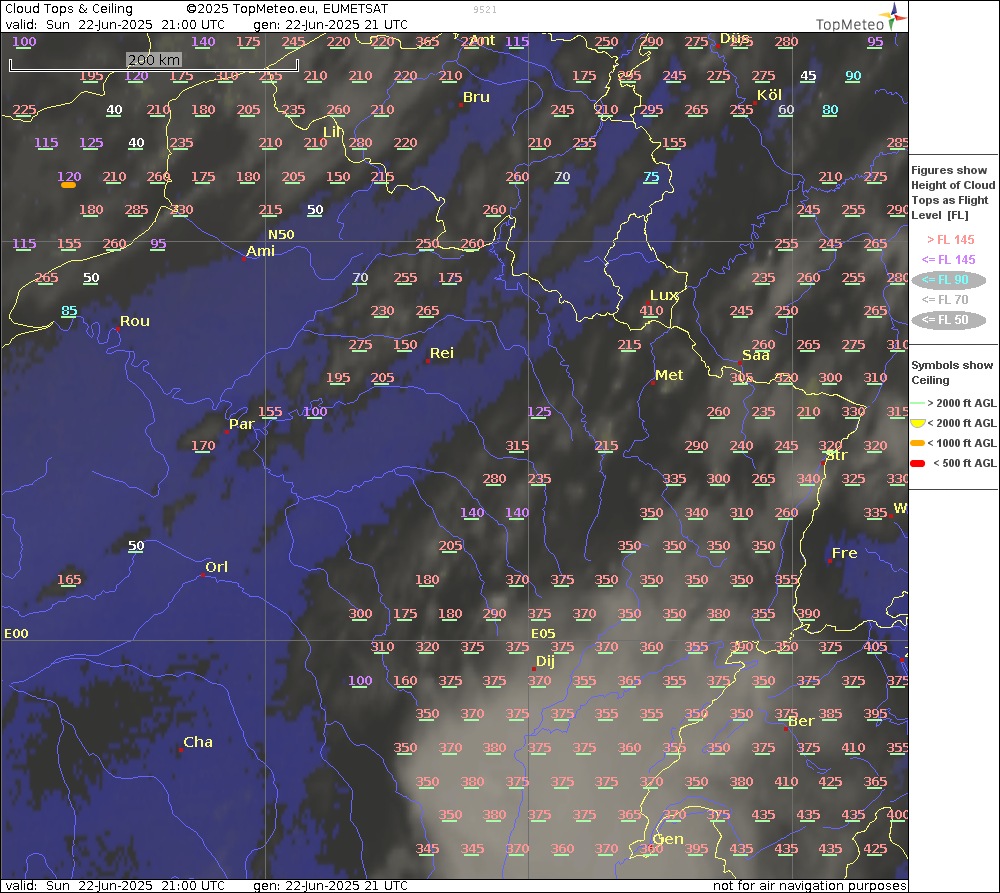Click the '<= FL 145' legend entry
Viewport: 1000px width, 893px height.
pos(948,260)
